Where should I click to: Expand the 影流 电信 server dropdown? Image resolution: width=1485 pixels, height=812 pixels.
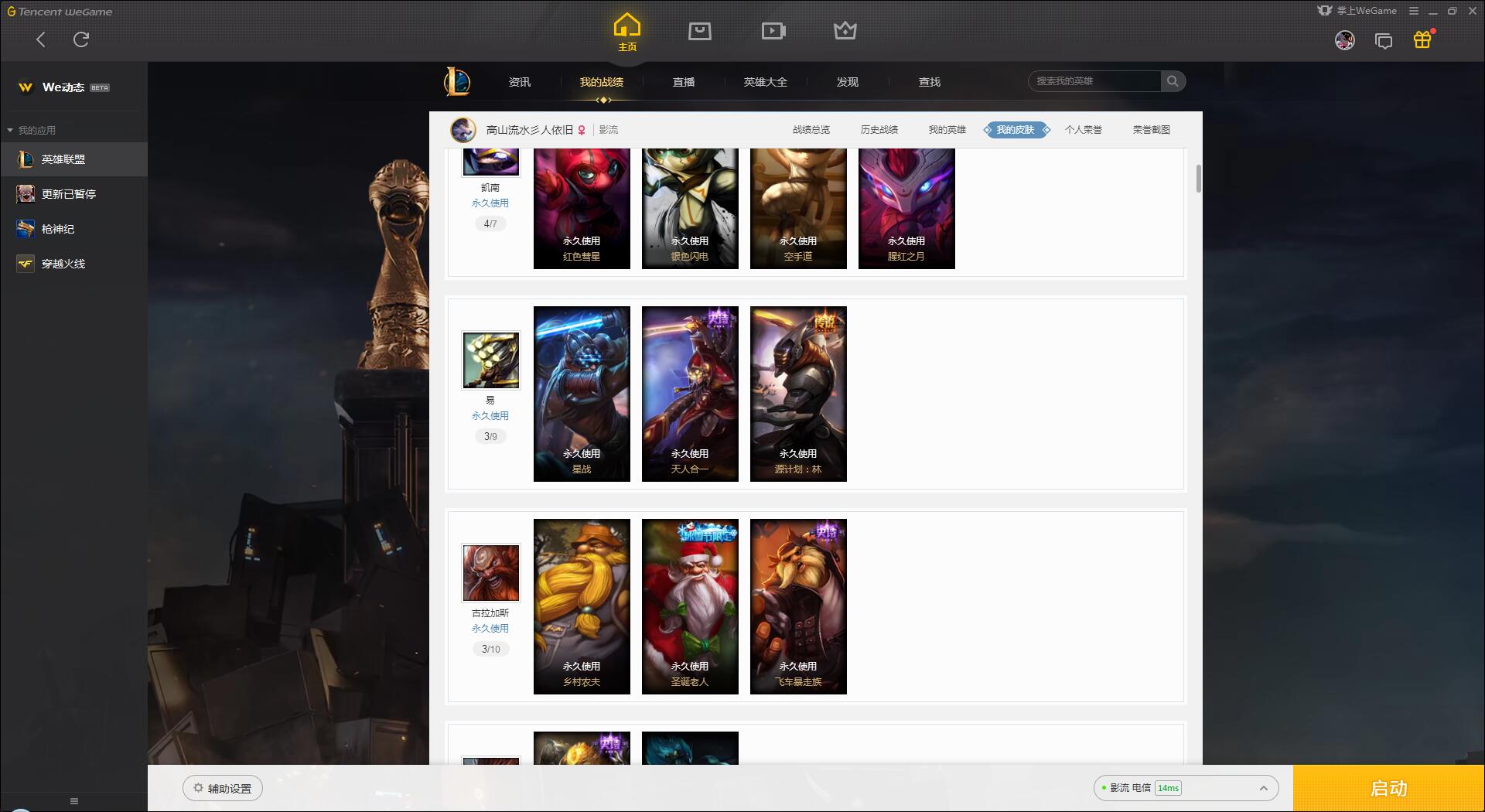coord(1186,788)
